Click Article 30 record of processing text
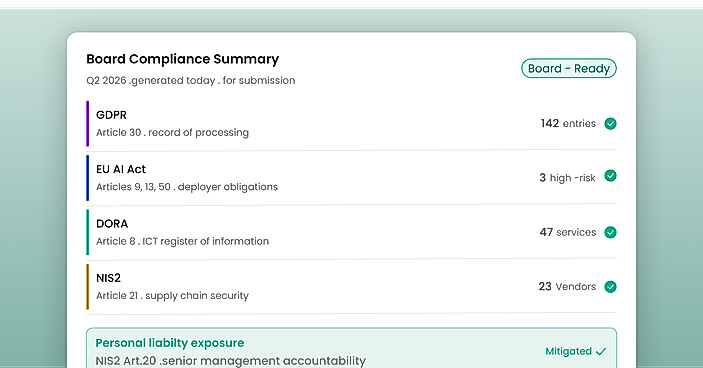The width and height of the screenshot is (703, 368). (x=172, y=133)
